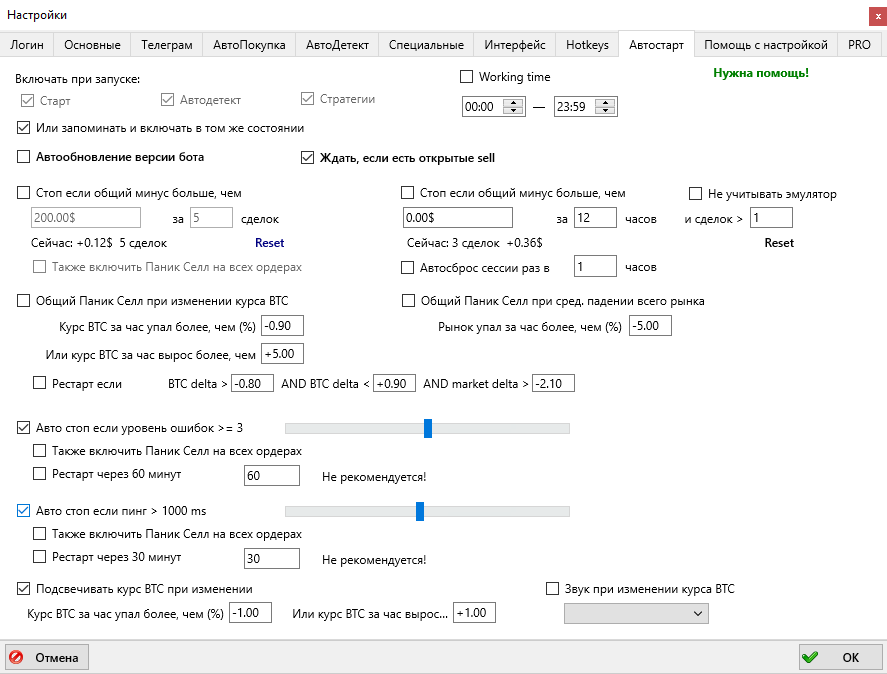Click the 0.00$ loss limit field
This screenshot has width=887, height=674.
458,218
